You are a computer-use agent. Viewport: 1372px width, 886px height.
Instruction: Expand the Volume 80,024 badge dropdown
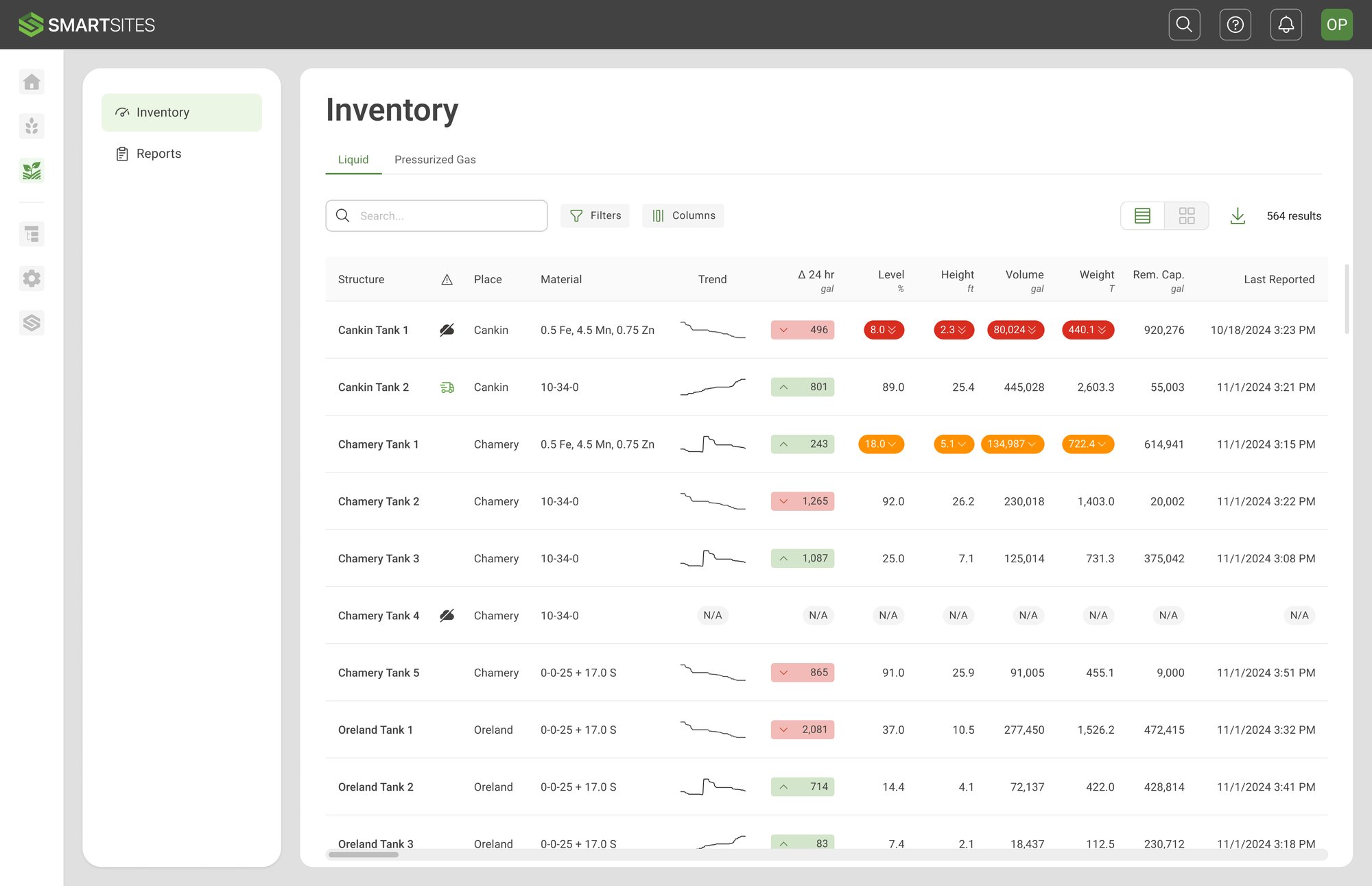(1034, 330)
